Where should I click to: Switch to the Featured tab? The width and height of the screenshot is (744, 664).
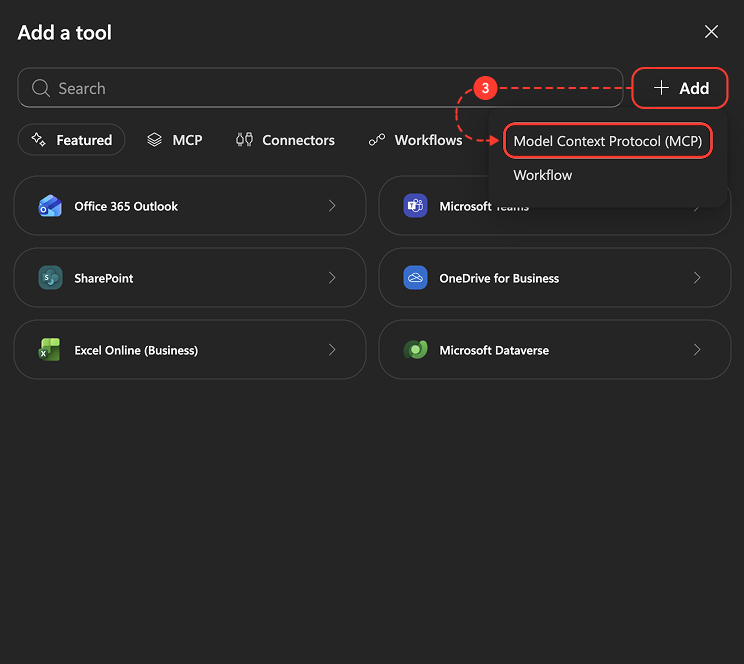pyautogui.click(x=72, y=140)
